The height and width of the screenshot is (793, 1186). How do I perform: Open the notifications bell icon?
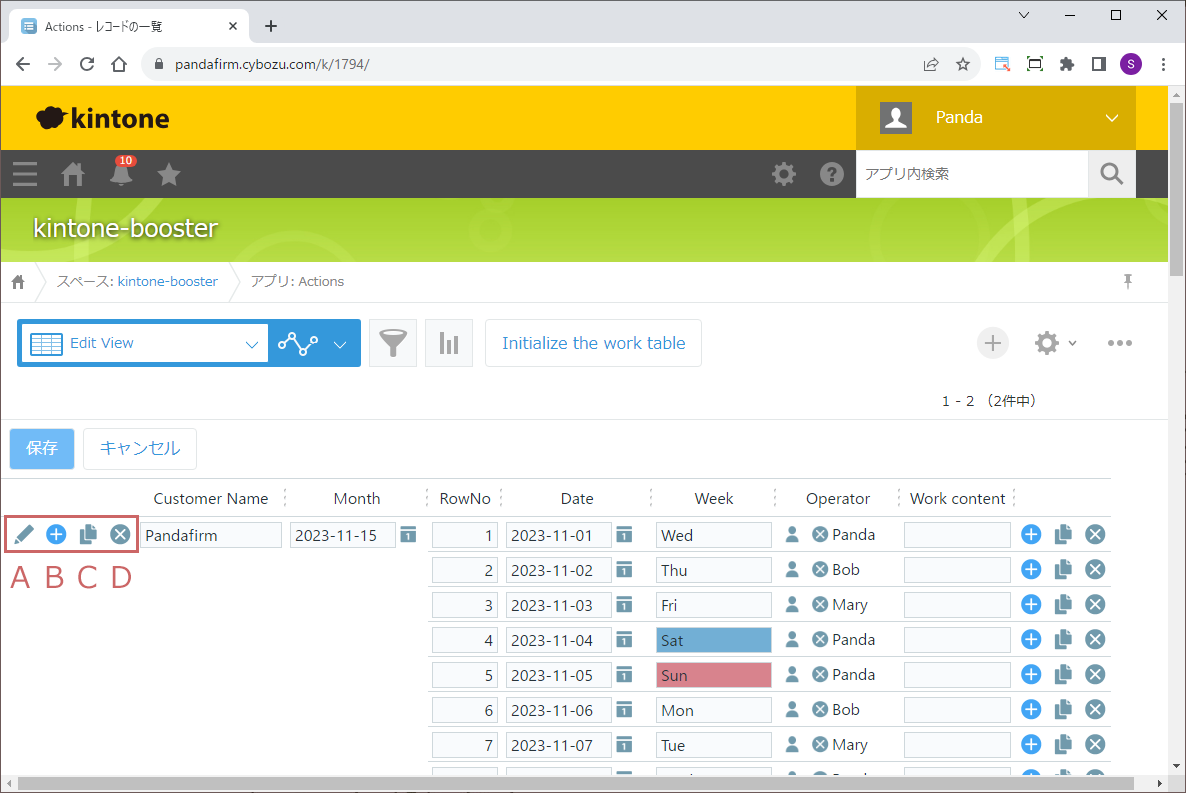(121, 175)
